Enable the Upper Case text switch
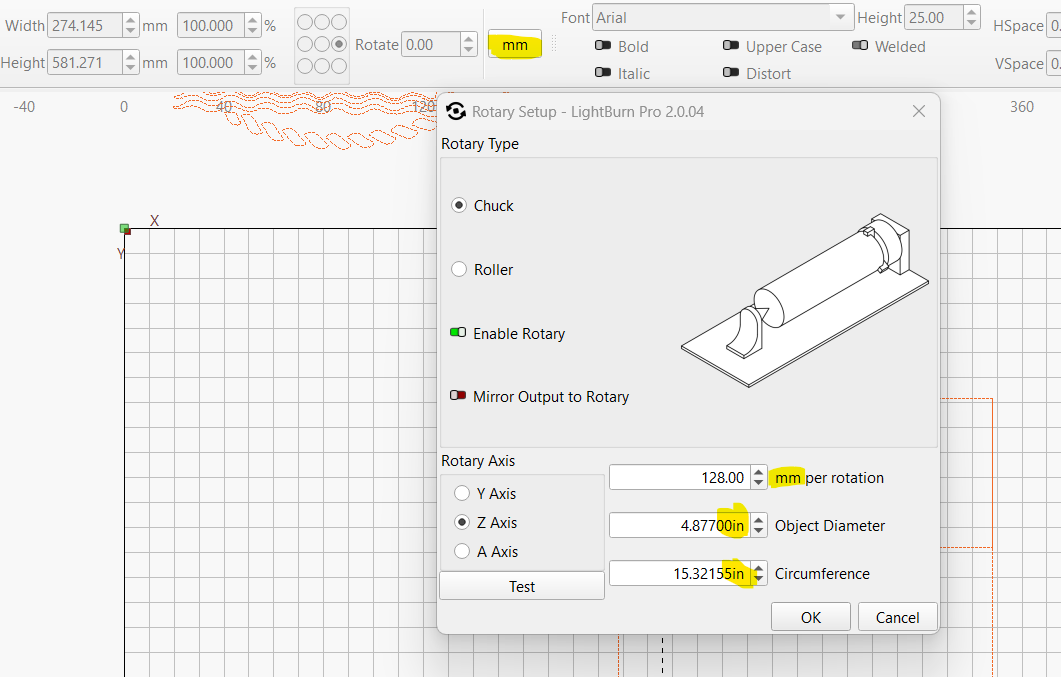 click(731, 46)
